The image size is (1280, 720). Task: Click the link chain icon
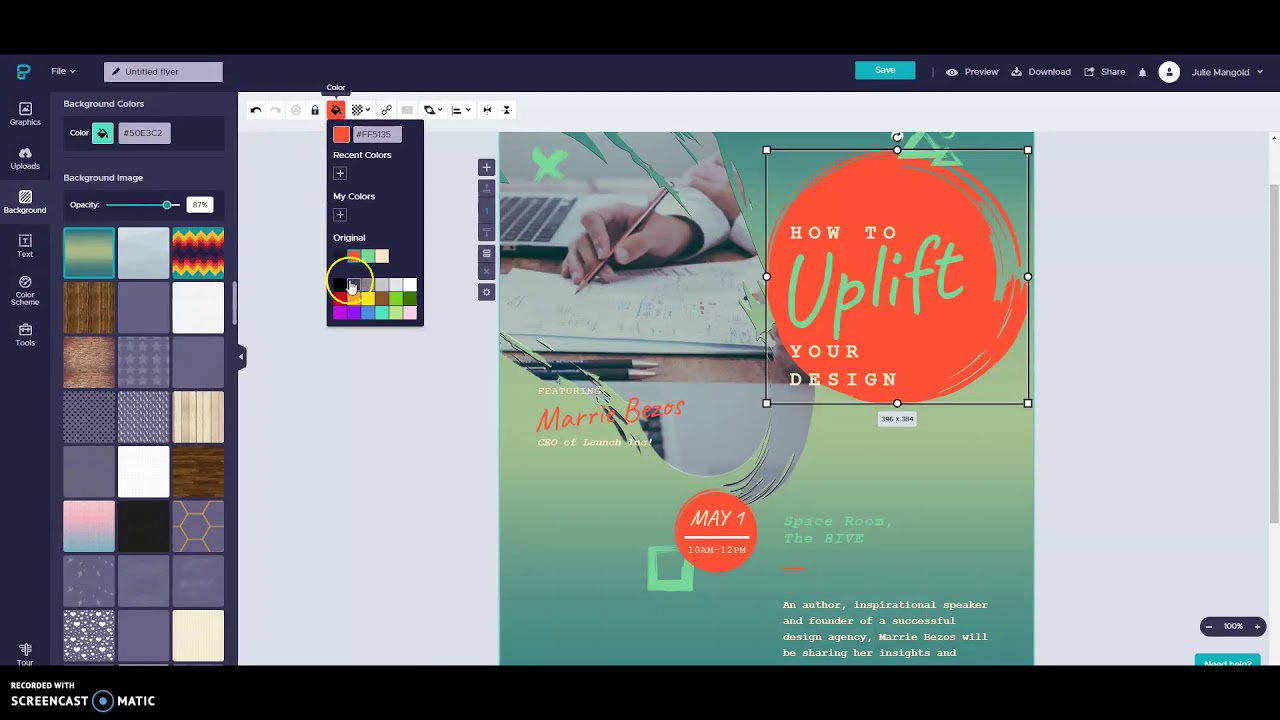[x=387, y=110]
